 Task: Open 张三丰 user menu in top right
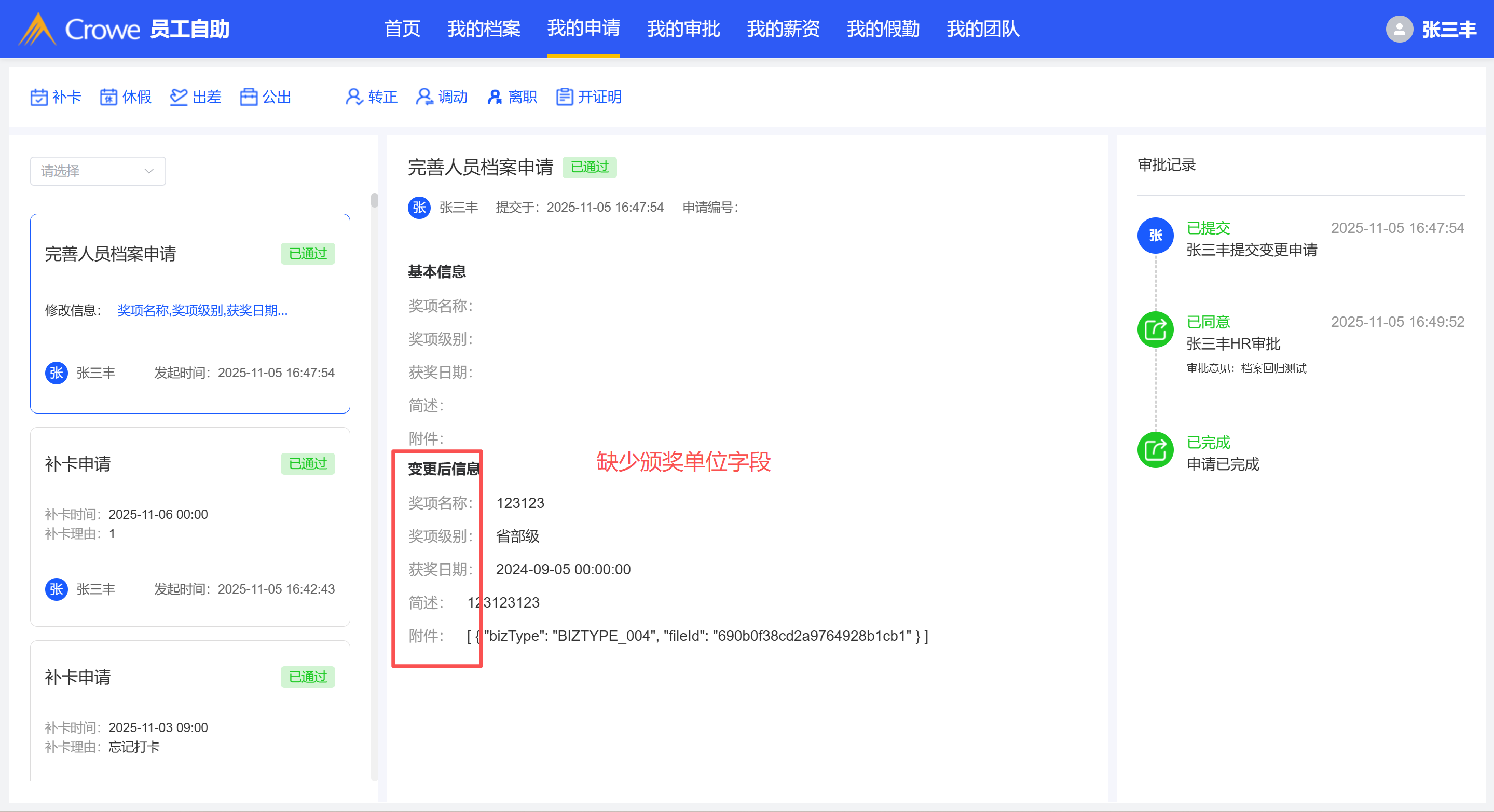pos(1448,29)
